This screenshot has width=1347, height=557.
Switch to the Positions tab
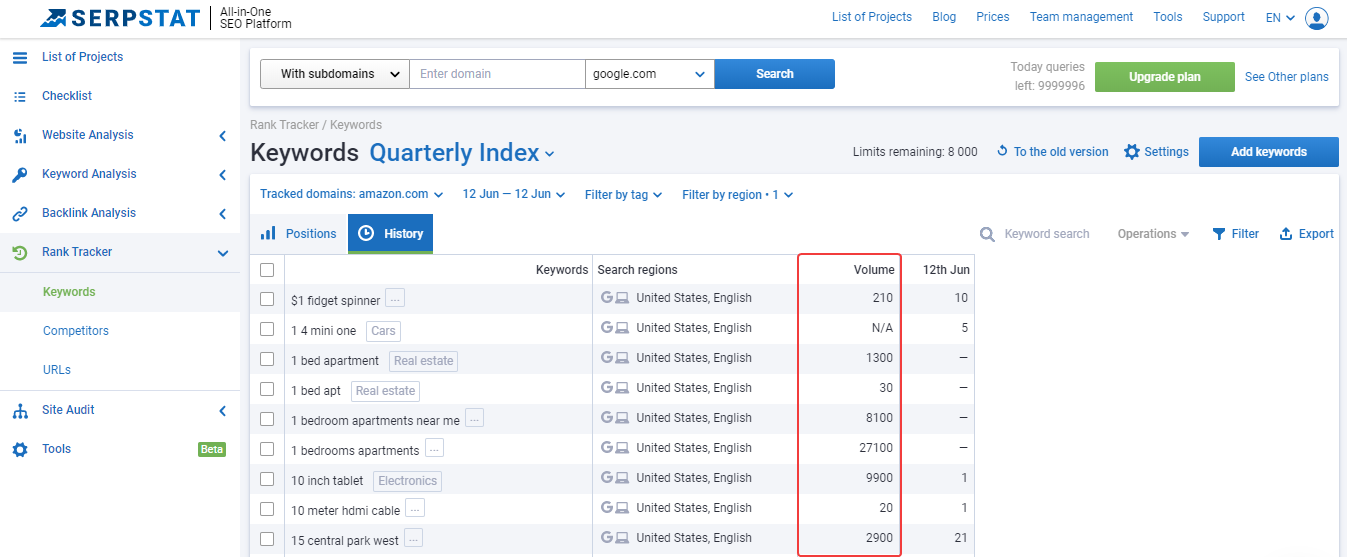coord(299,233)
